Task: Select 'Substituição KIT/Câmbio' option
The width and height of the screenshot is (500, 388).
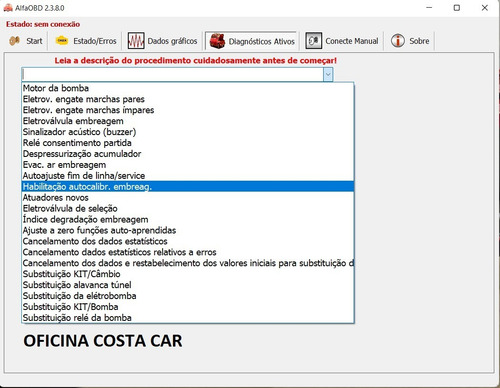Action: (x=188, y=274)
